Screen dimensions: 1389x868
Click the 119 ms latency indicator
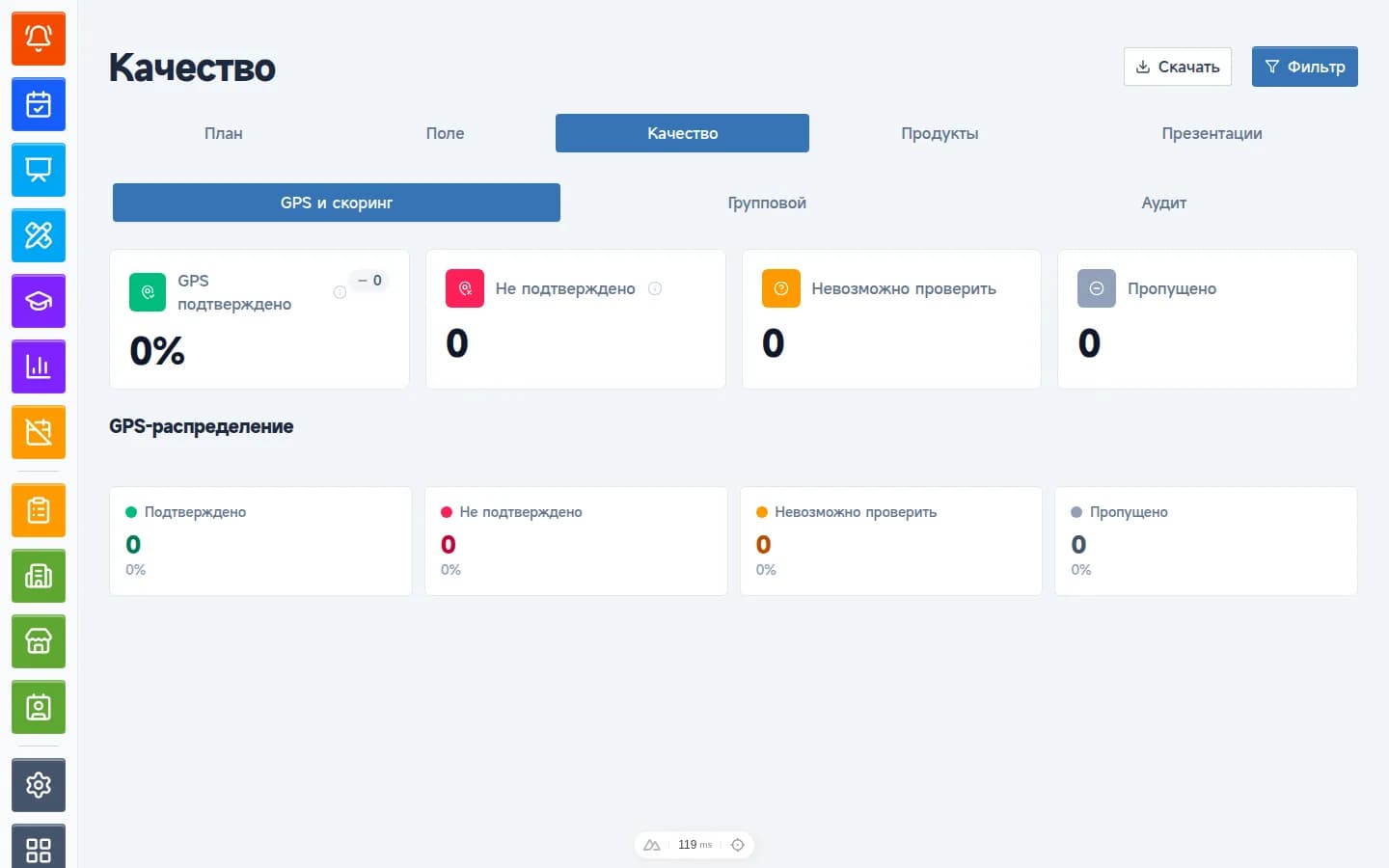(694, 845)
